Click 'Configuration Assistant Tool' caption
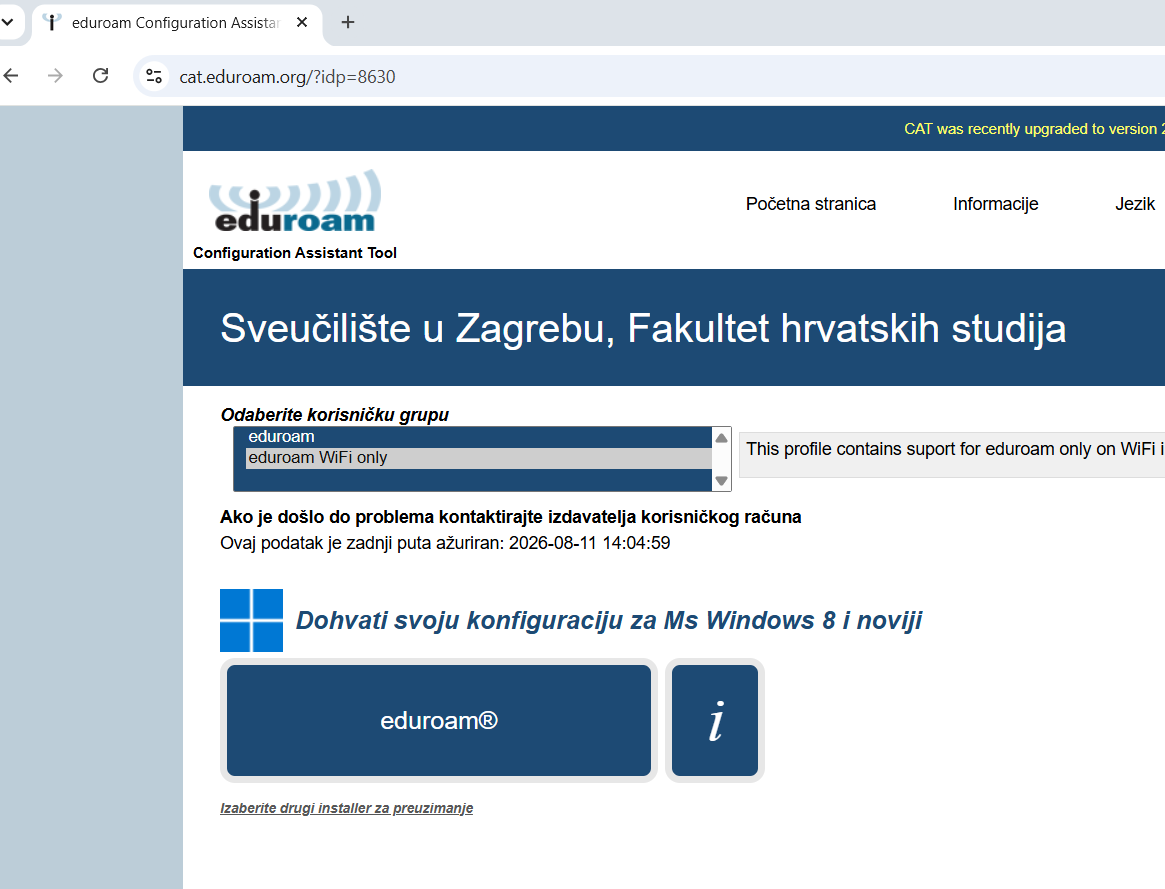 [x=295, y=253]
